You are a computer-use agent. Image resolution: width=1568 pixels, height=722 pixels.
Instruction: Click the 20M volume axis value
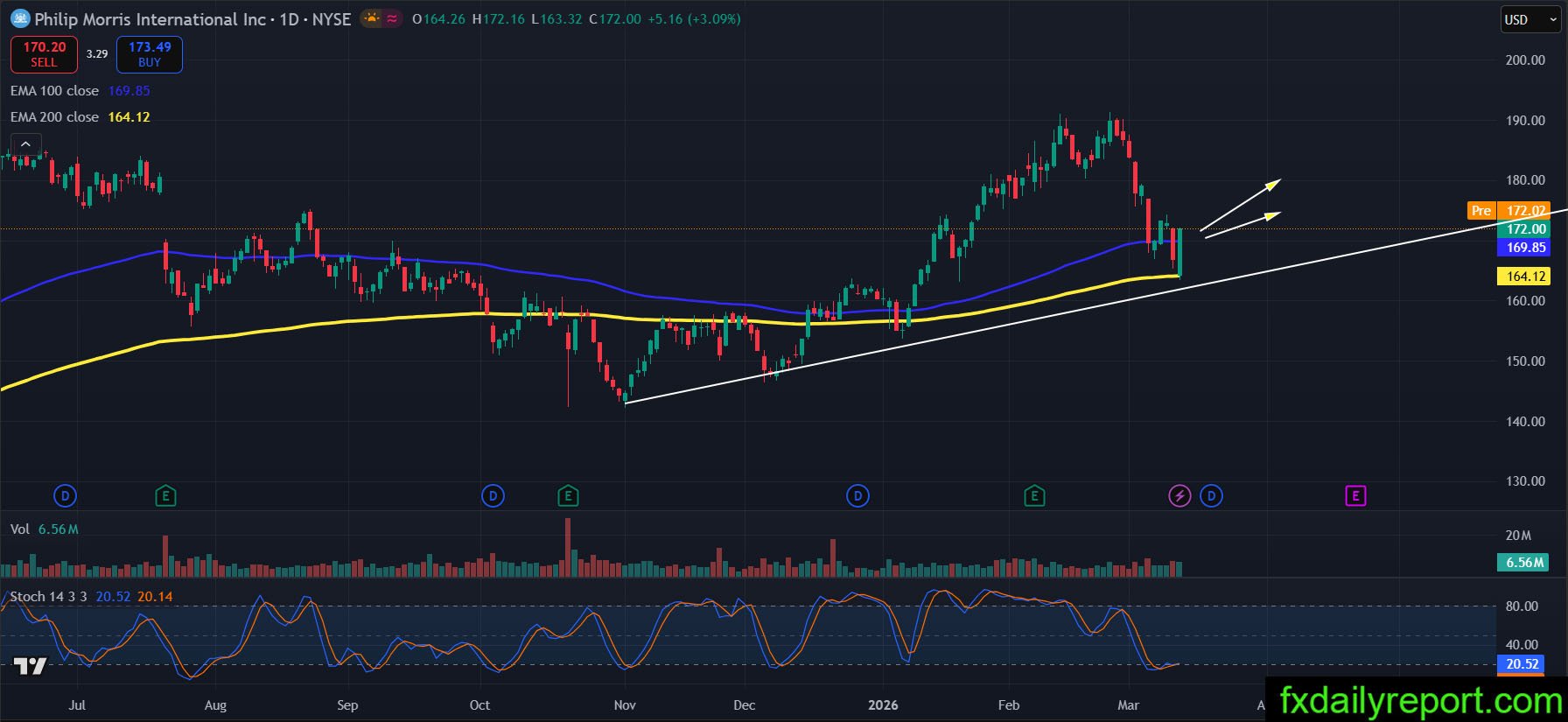tap(1518, 536)
